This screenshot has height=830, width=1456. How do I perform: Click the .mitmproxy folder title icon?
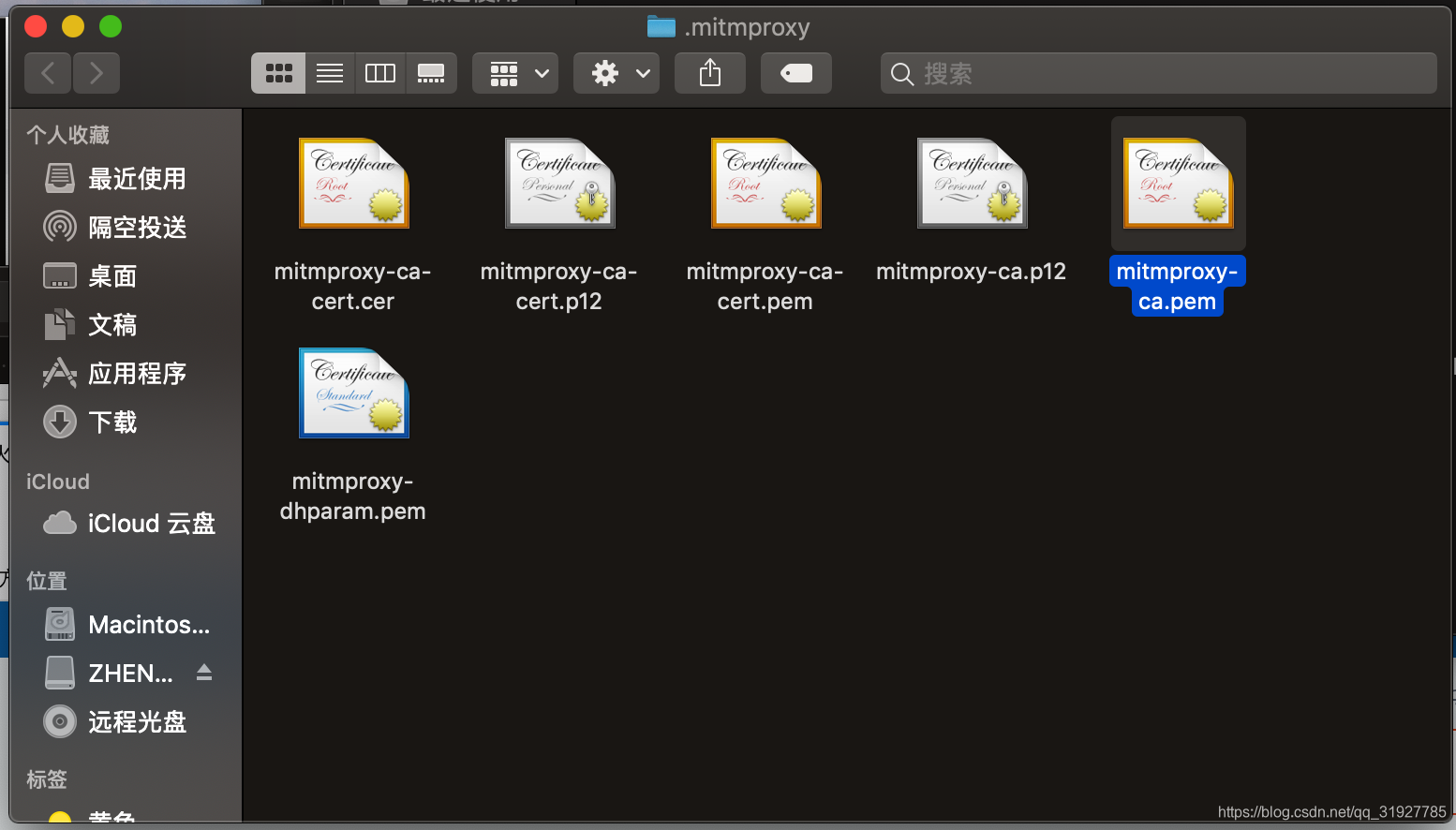[x=661, y=27]
